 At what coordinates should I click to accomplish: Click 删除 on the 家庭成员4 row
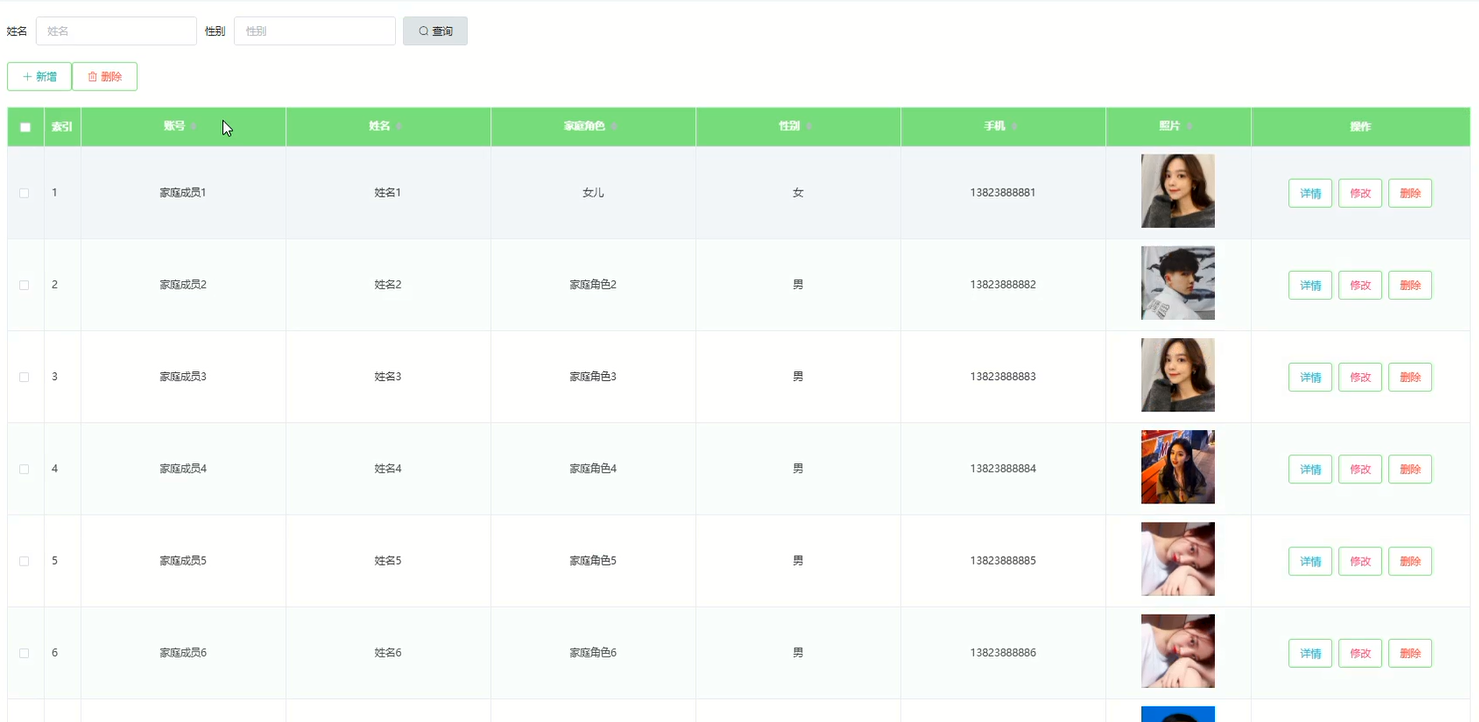pyautogui.click(x=1410, y=468)
